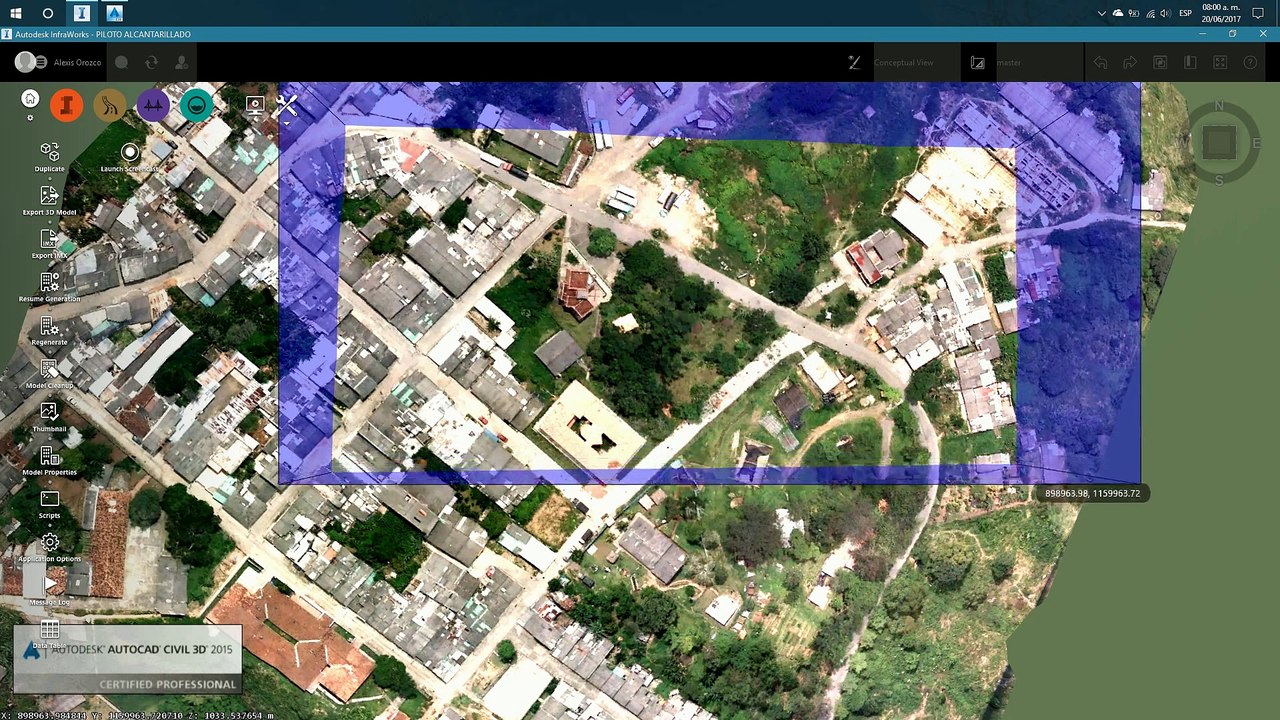Click the proposals drawing icon
The width and height of the screenshot is (1280, 720).
click(977, 62)
